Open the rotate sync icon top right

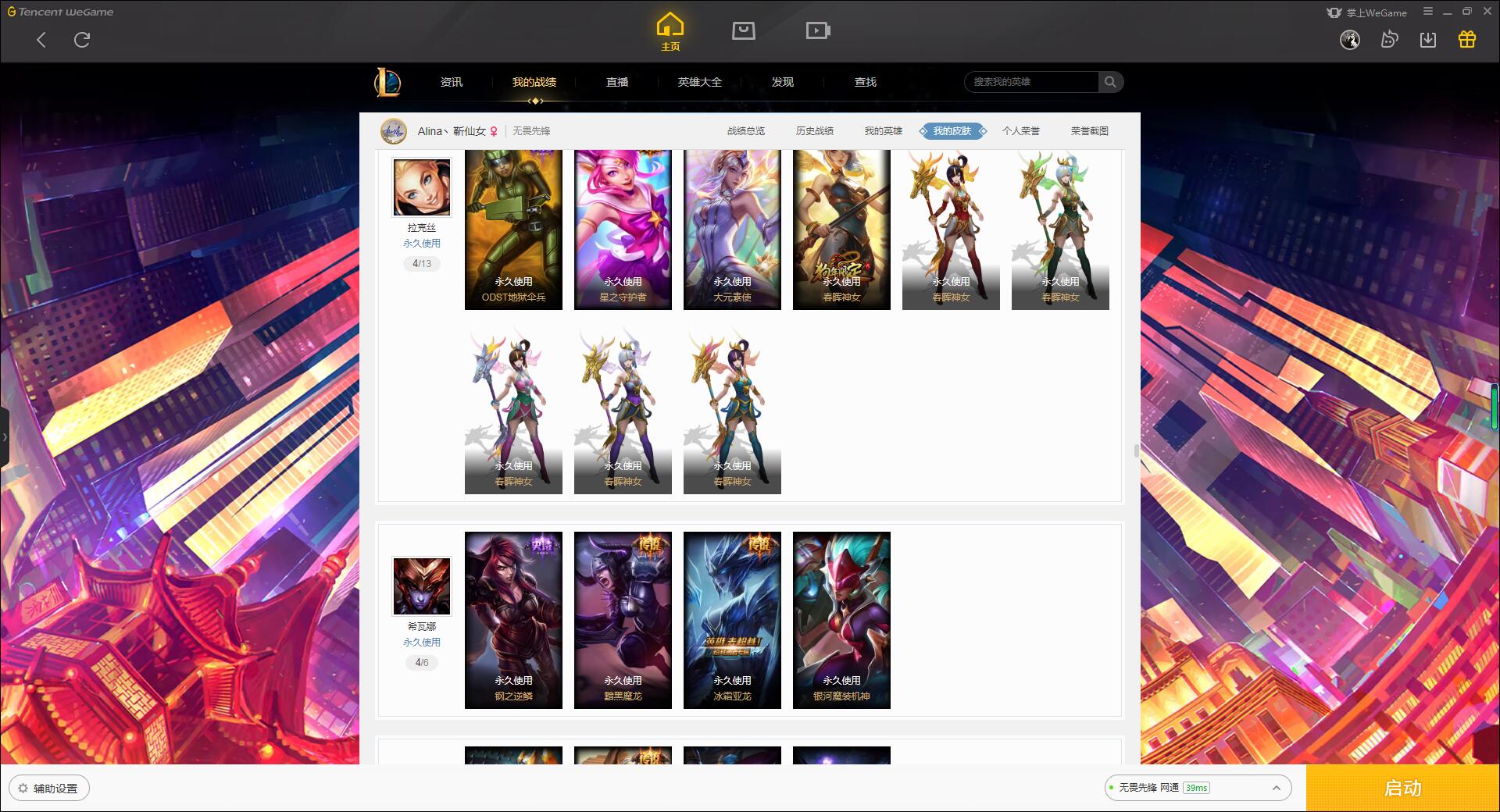1389,40
